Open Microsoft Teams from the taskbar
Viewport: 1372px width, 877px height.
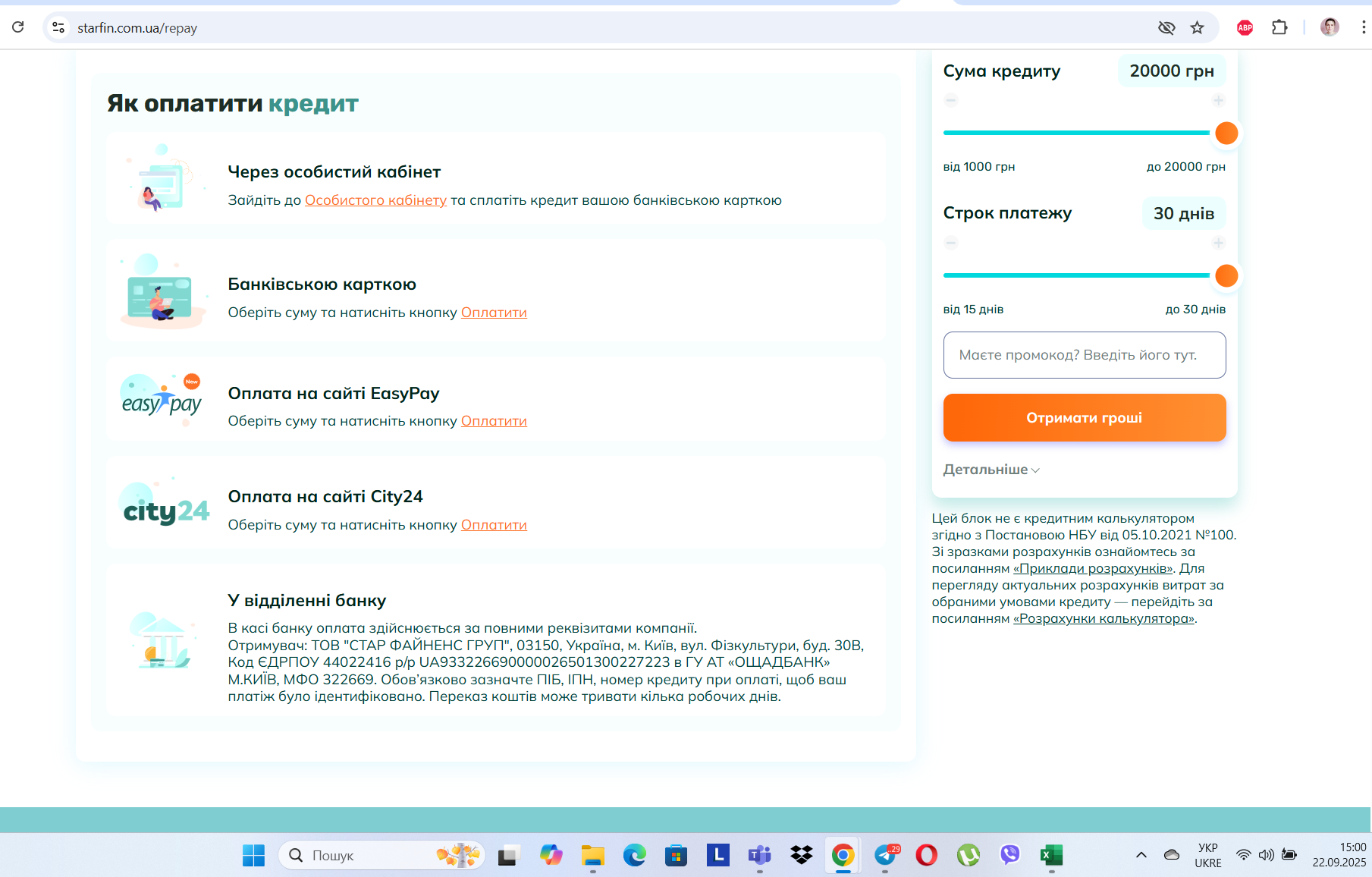759,856
